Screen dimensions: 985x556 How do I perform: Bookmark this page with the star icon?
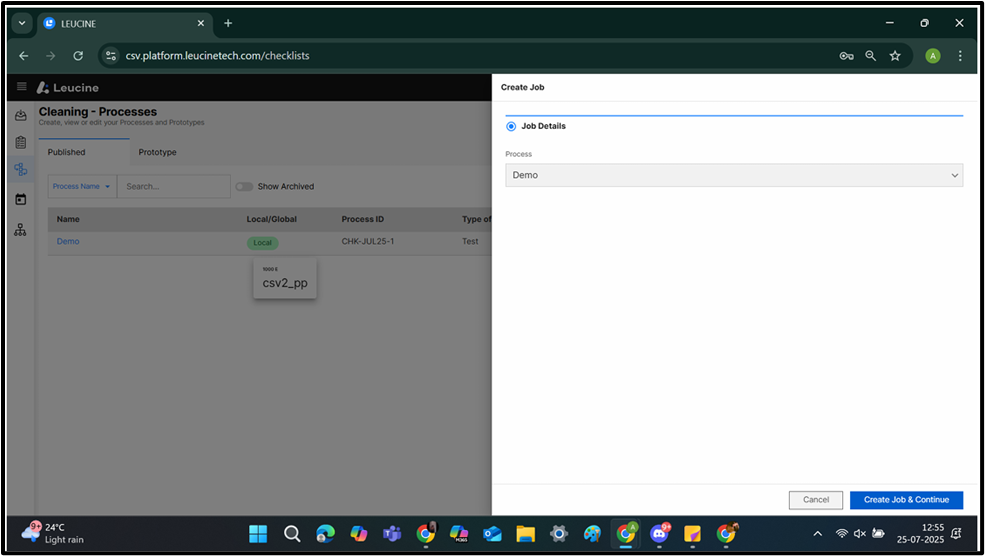tap(895, 56)
